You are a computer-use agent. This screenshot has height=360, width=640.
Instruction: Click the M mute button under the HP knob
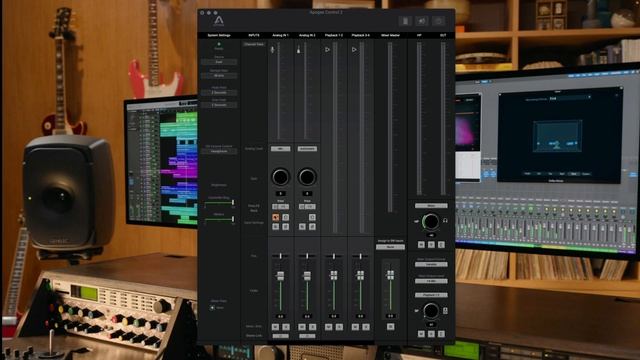(x=421, y=244)
